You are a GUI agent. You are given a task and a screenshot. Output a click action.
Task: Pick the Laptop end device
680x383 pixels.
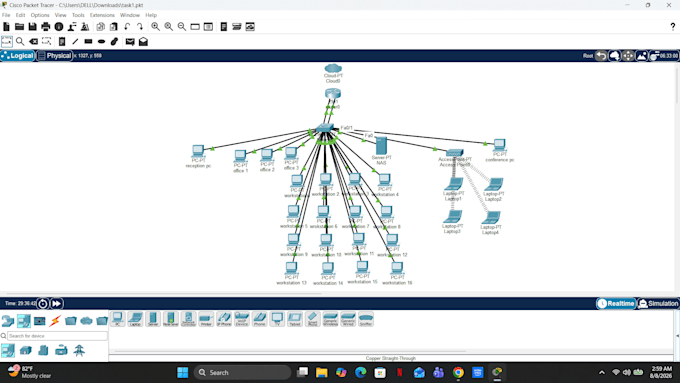coord(135,319)
